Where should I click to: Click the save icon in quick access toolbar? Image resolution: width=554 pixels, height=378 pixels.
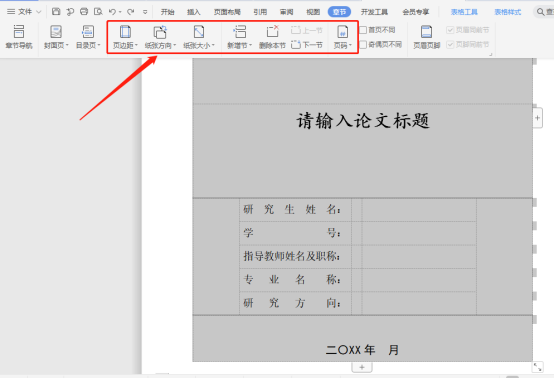point(56,12)
